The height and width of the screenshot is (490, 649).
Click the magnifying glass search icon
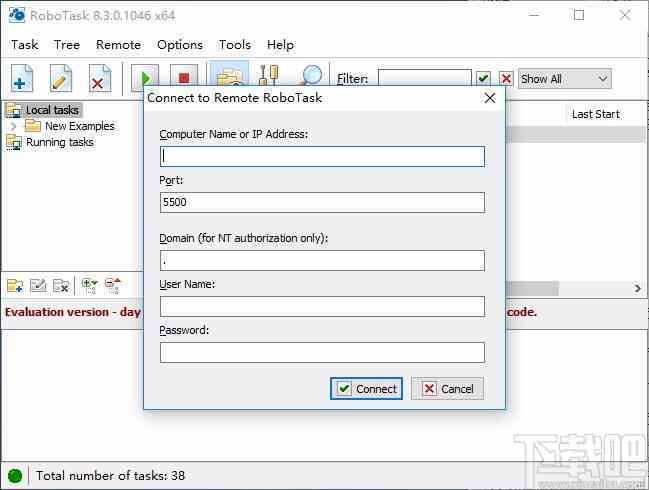point(310,75)
